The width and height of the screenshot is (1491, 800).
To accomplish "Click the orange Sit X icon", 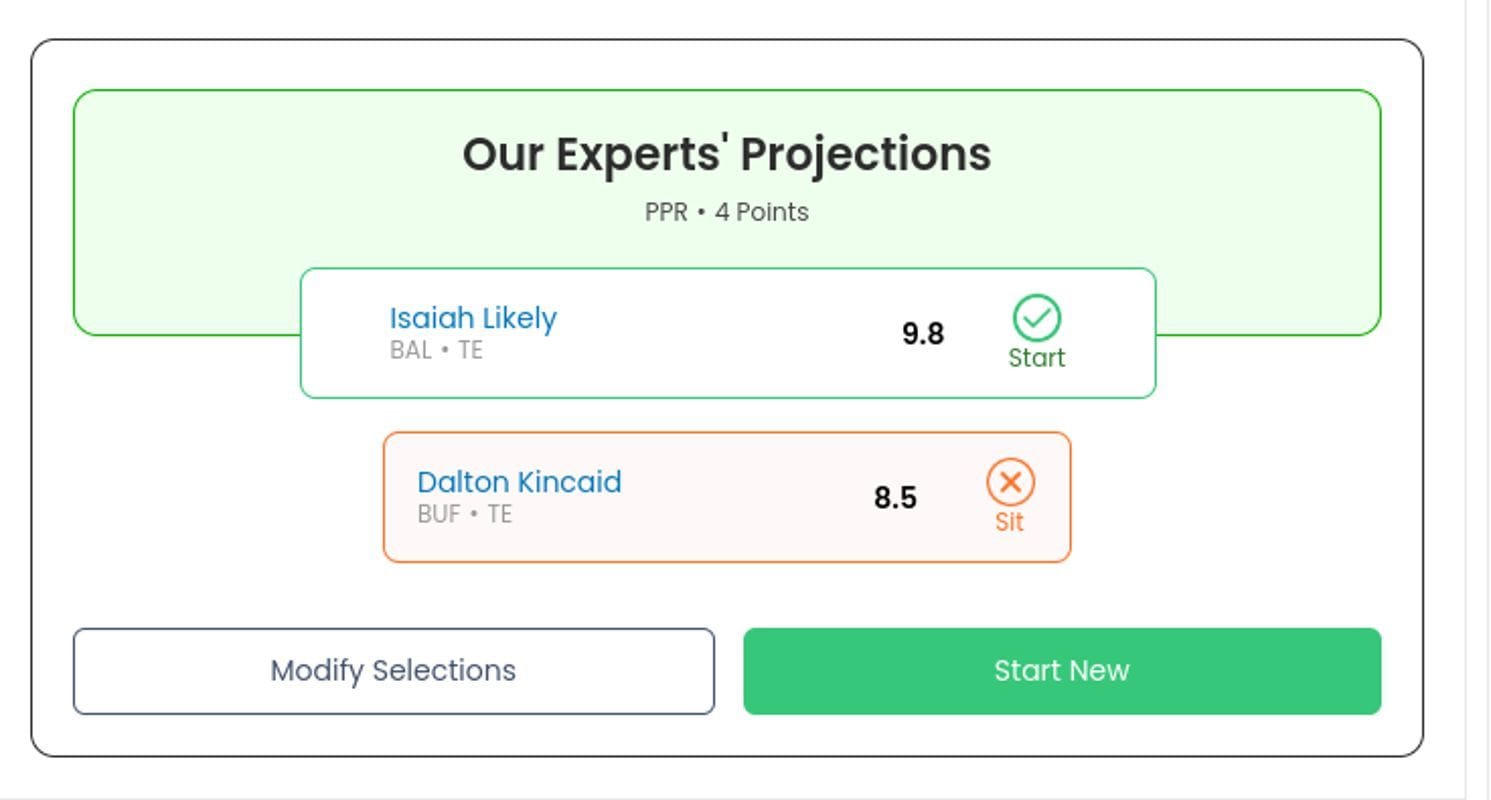I will (1010, 482).
